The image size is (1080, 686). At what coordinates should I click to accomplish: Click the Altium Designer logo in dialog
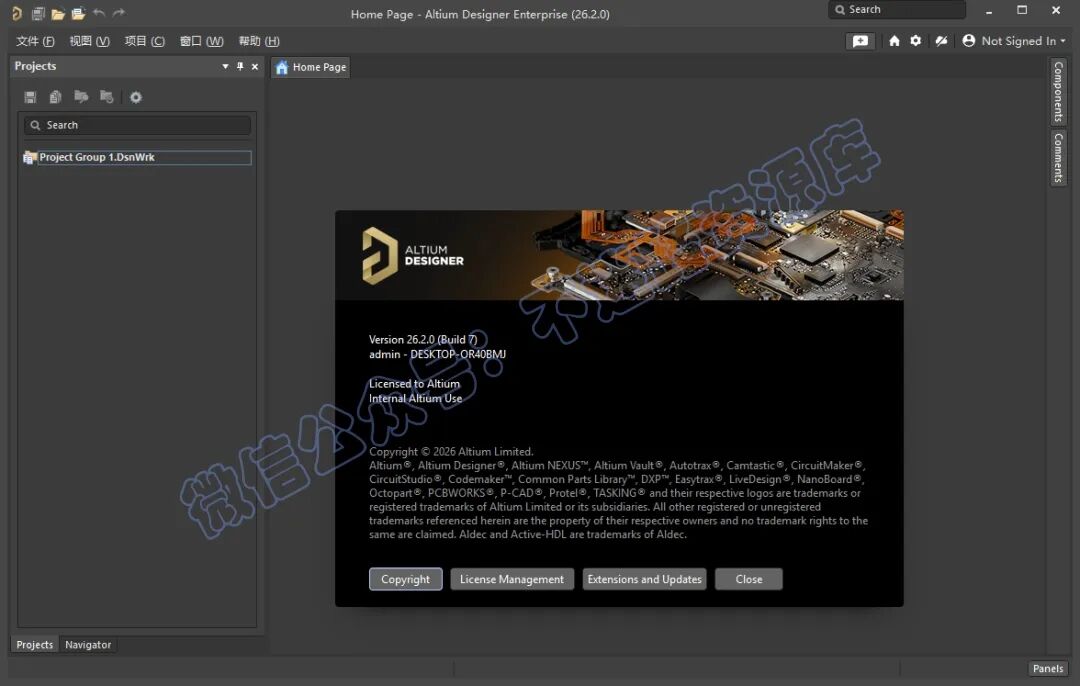click(x=413, y=256)
